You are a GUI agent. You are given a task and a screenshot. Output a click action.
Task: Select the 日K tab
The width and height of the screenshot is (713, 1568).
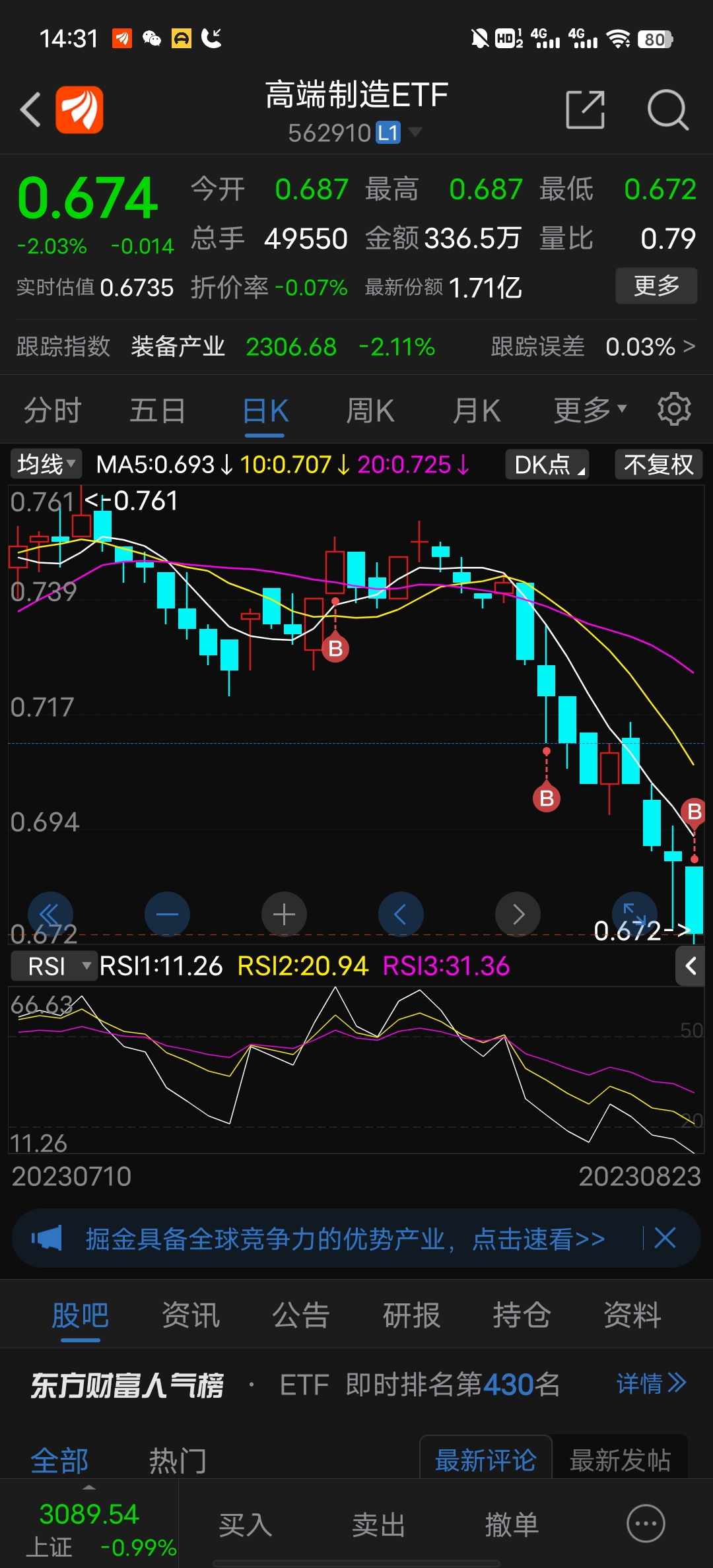point(265,411)
